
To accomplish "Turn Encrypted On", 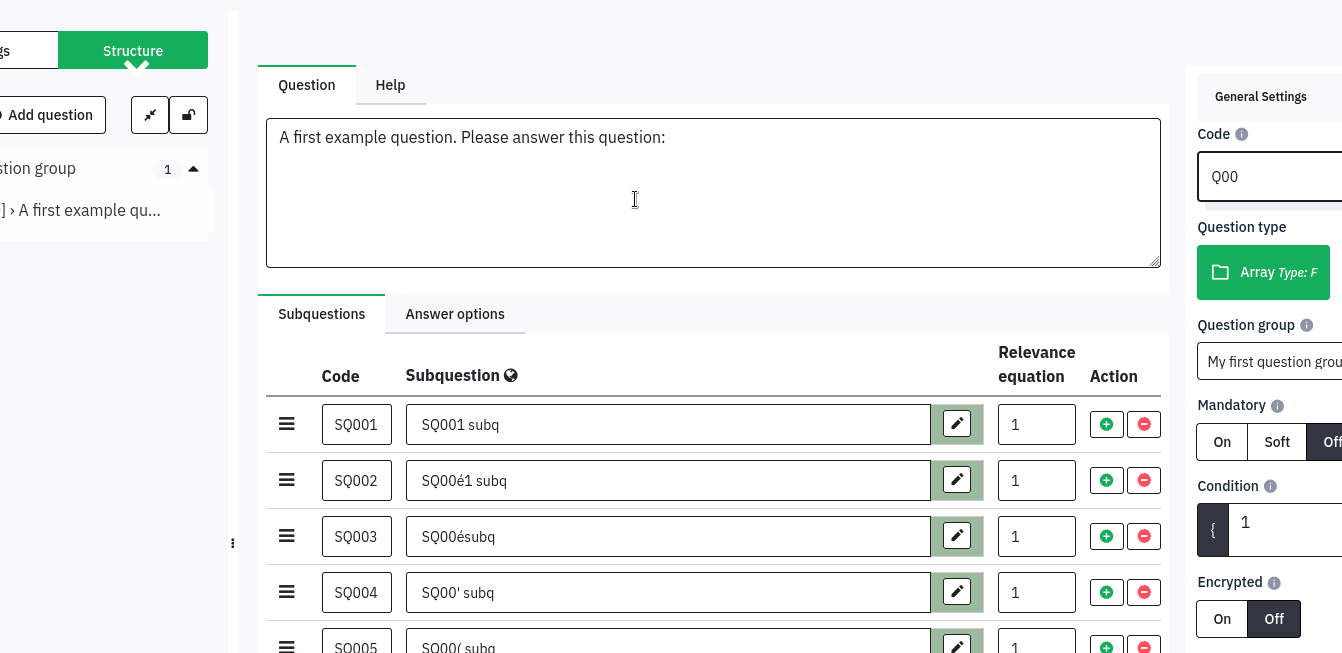I will click(1222, 619).
